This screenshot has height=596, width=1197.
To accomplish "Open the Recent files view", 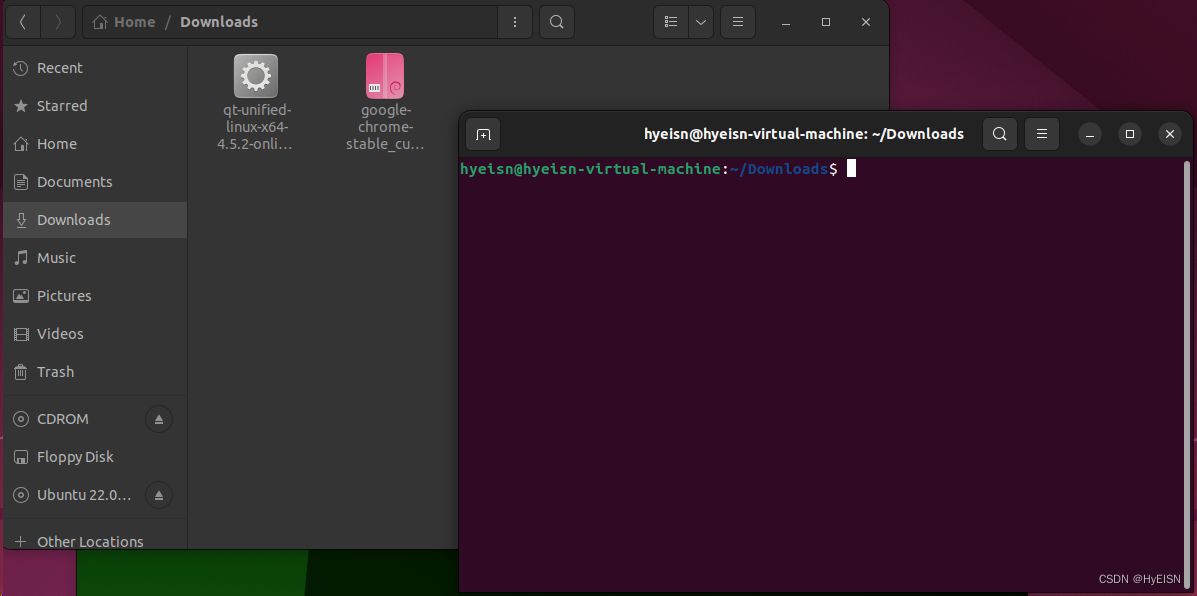I will [58, 67].
